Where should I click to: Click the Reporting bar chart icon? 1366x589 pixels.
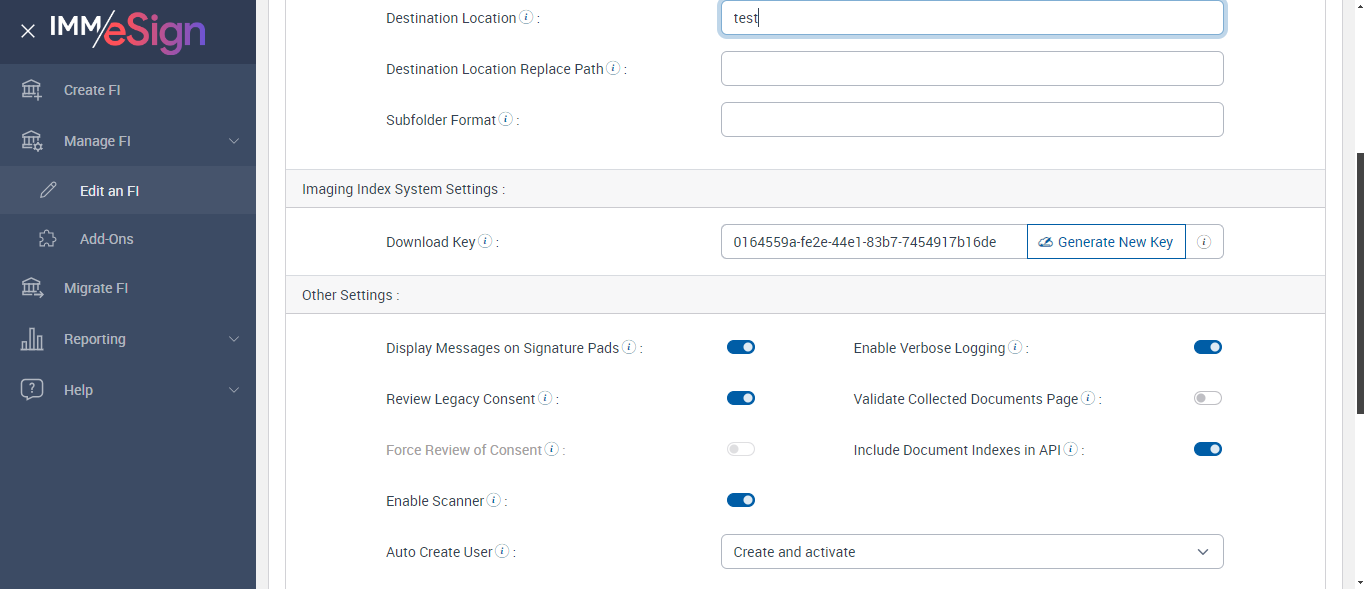coord(32,339)
